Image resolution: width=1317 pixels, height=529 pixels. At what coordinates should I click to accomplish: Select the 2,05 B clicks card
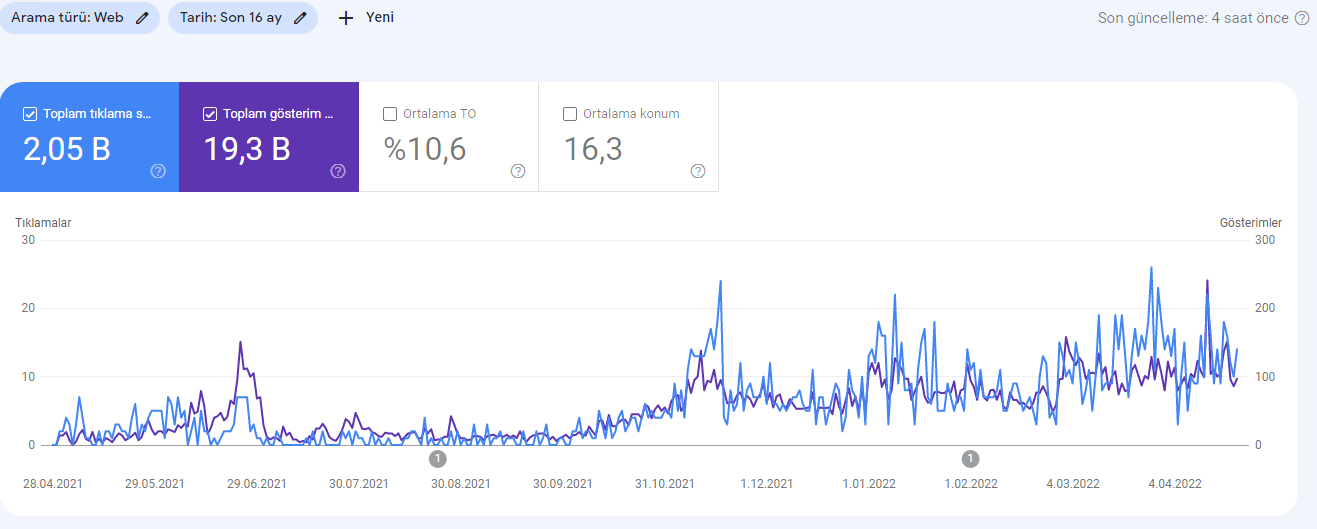coord(90,137)
